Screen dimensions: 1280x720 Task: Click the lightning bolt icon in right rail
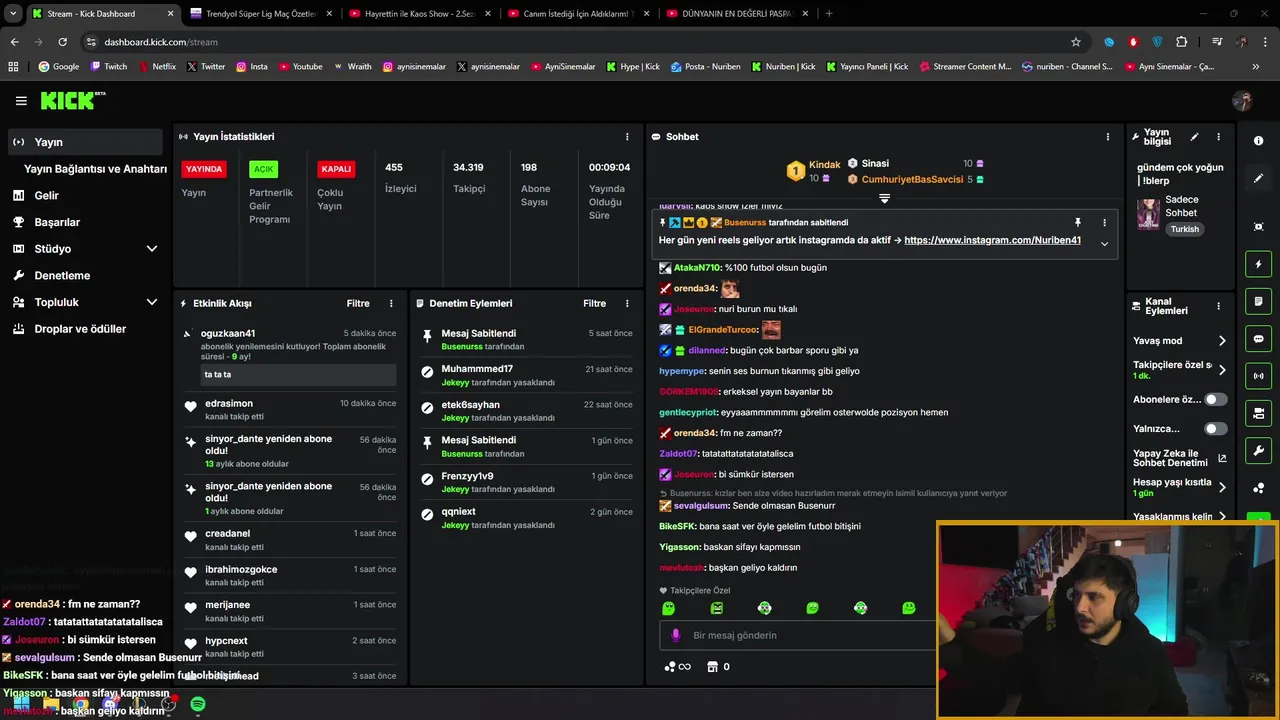pos(1259,264)
